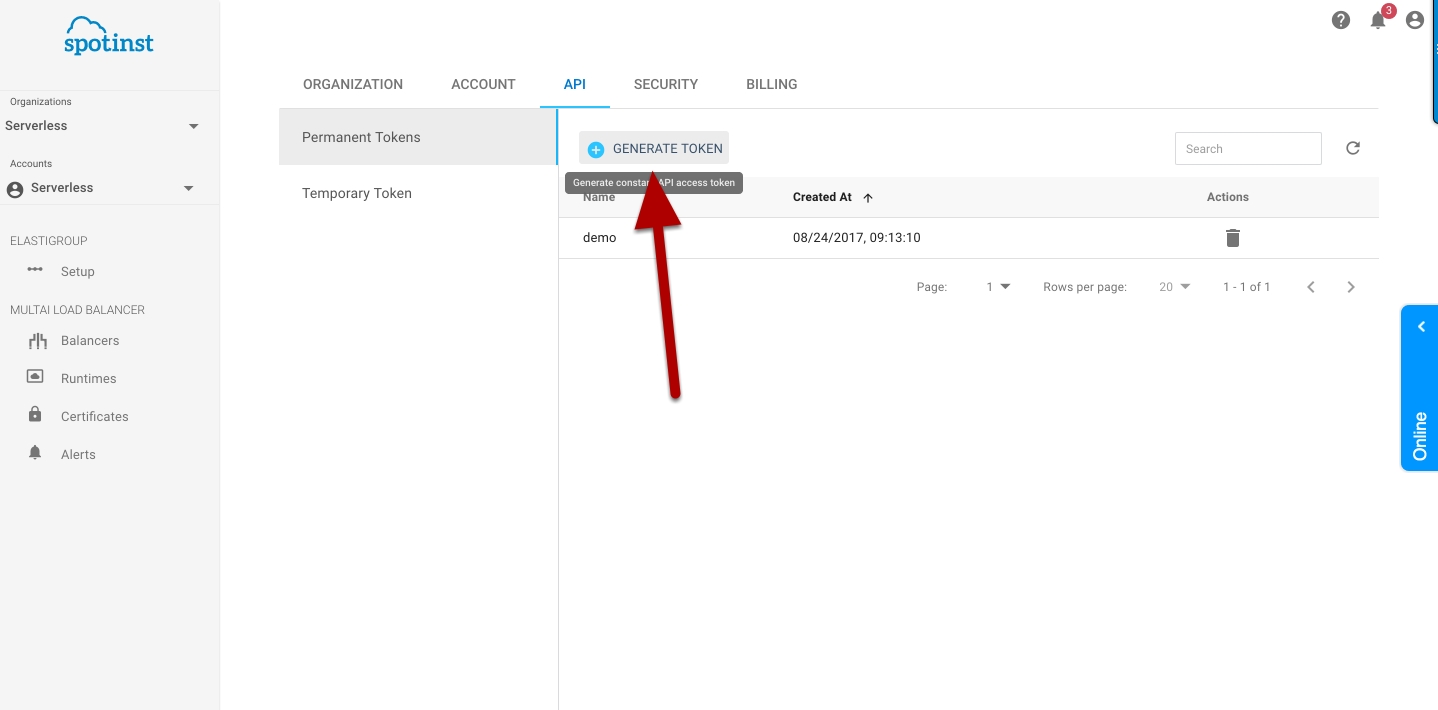Screen dimensions: 1438x710
Task: Click the token Search field
Action: point(1247,149)
